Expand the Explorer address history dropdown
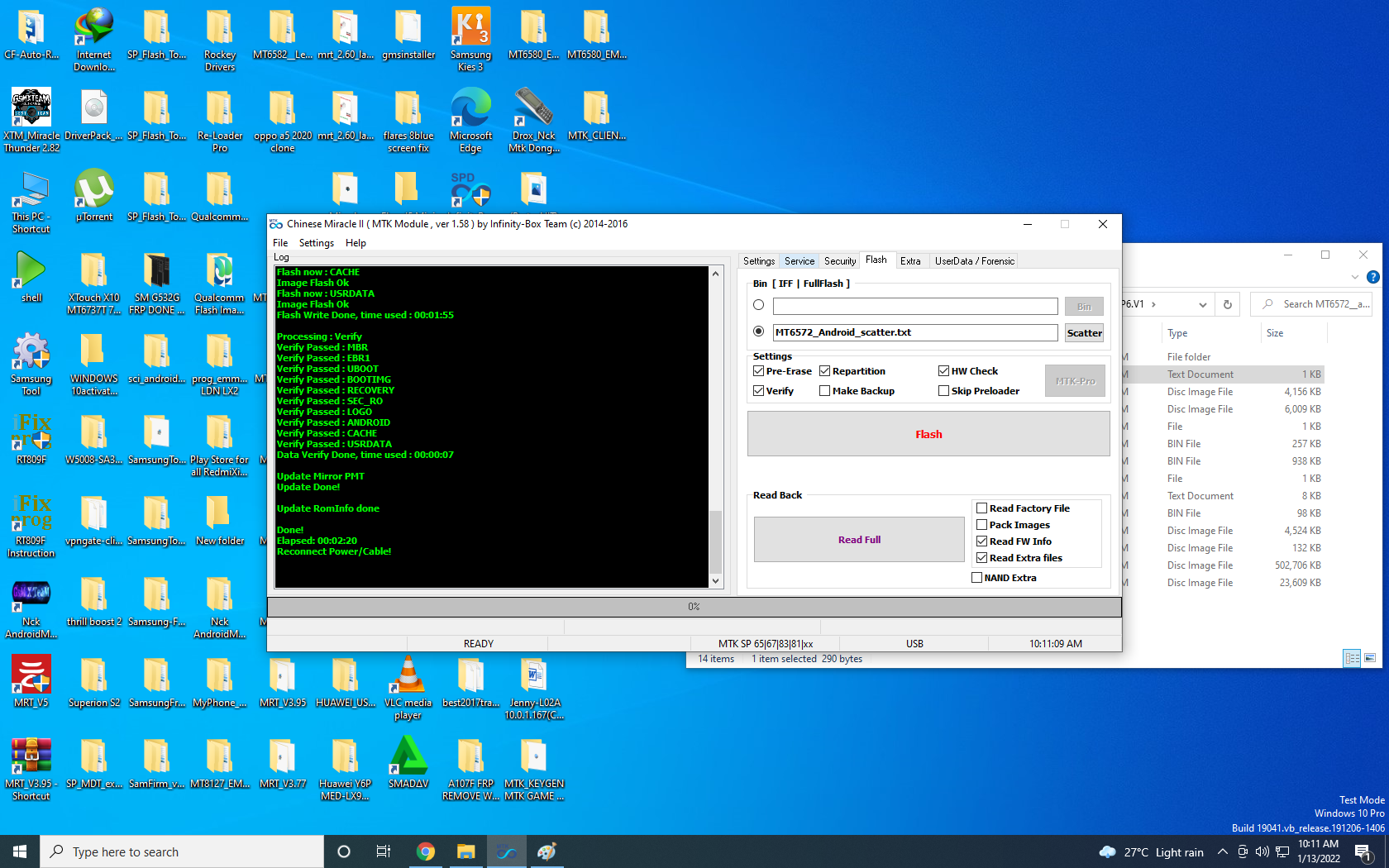This screenshot has width=1389, height=868. click(x=1203, y=304)
